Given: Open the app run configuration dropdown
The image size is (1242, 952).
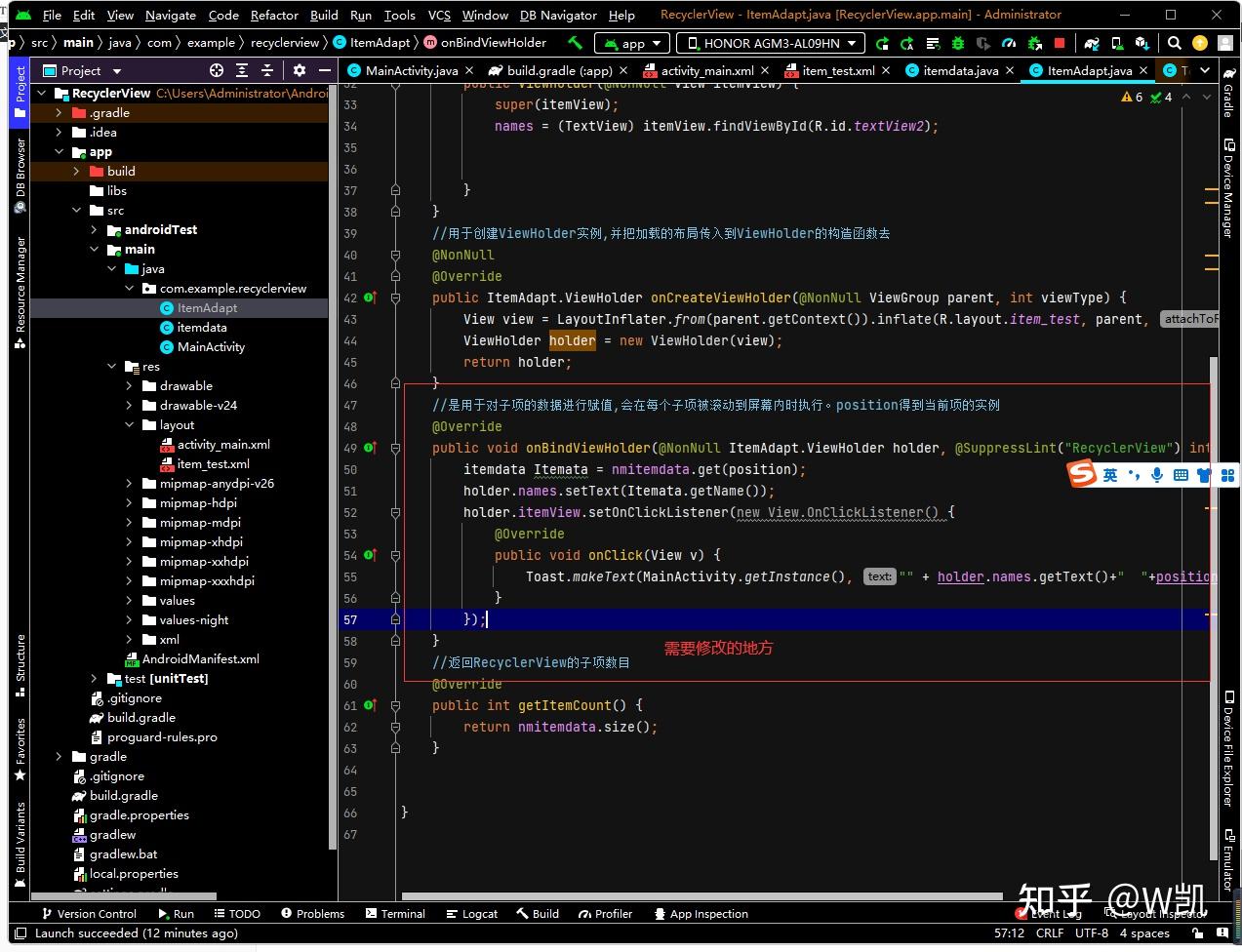Looking at the screenshot, I should pos(632,43).
